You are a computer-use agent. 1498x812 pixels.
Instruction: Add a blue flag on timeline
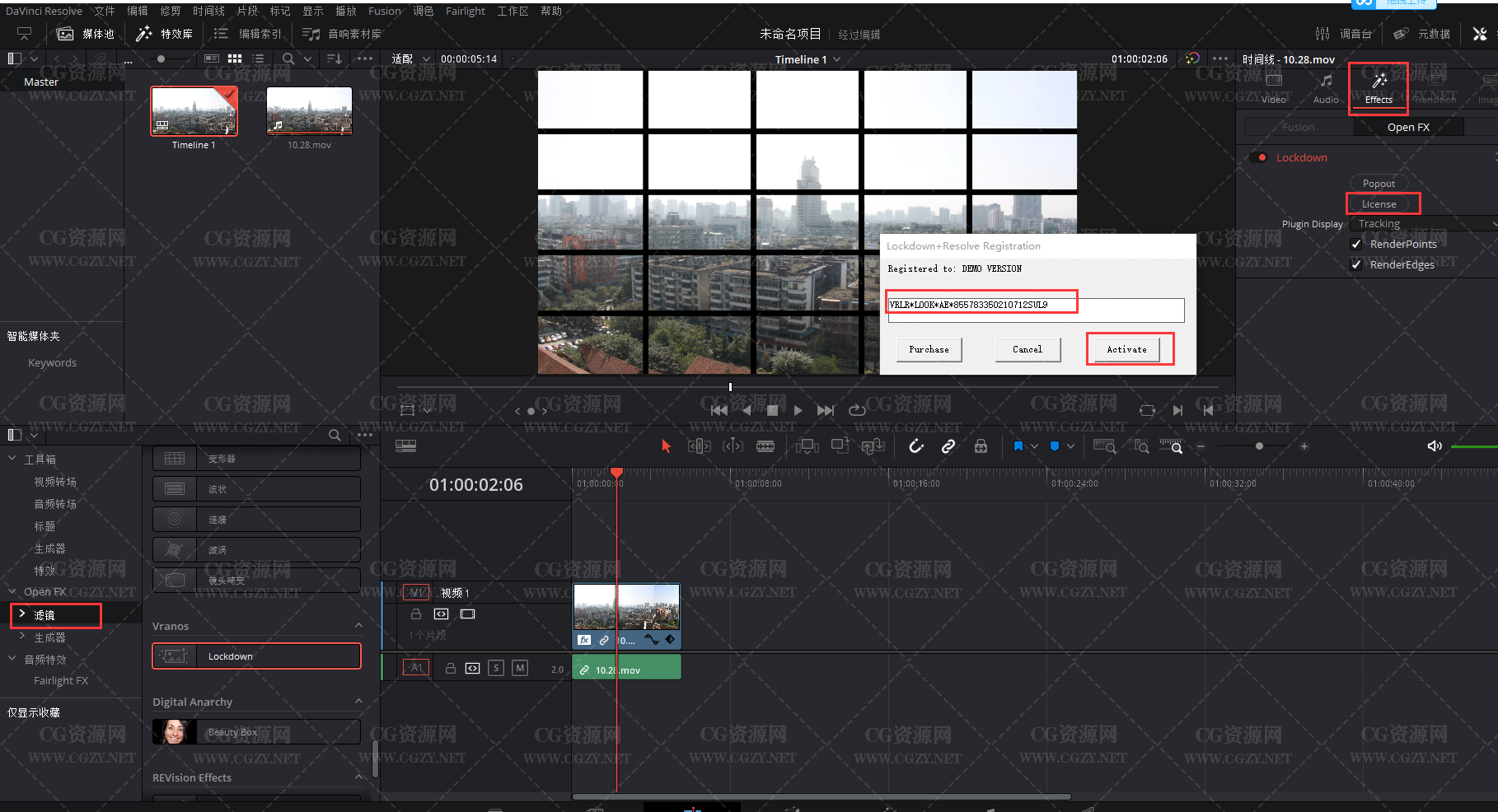coord(1018,446)
